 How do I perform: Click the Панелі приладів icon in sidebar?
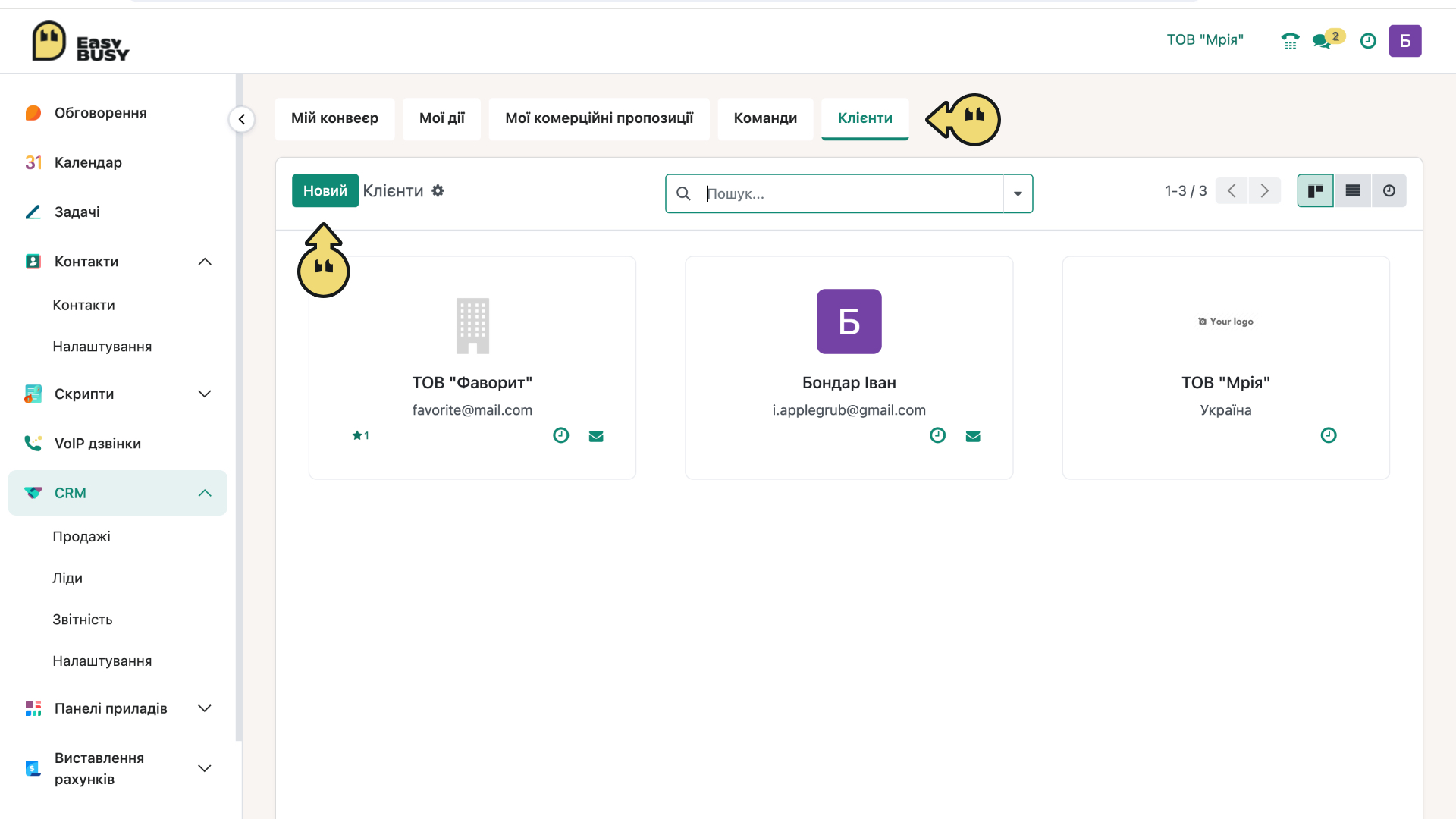(x=33, y=708)
